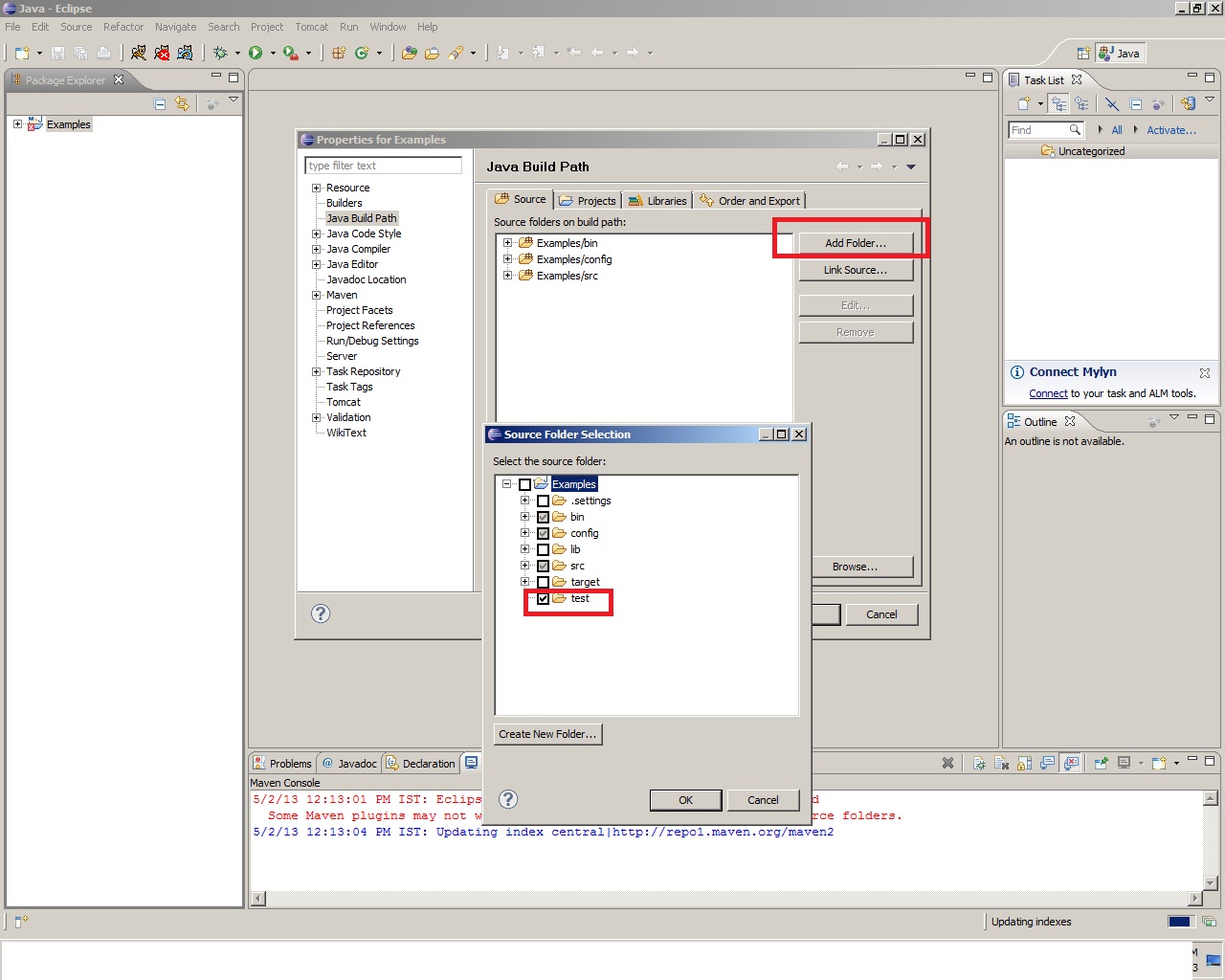Click the Open Perspective icon
The image size is (1225, 980).
tap(1083, 53)
